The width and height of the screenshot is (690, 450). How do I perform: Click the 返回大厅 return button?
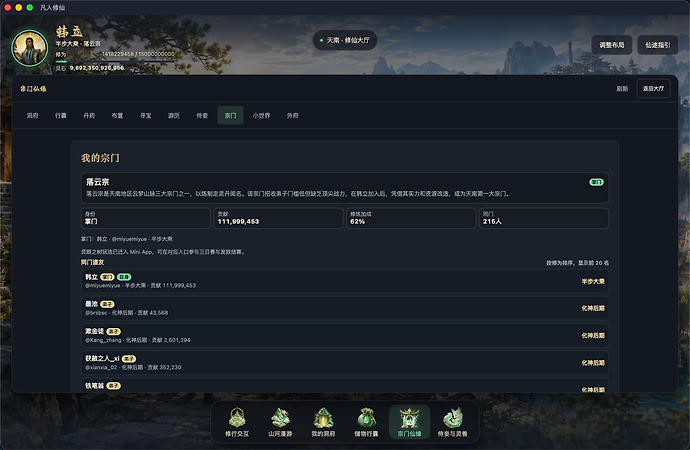tap(653, 89)
